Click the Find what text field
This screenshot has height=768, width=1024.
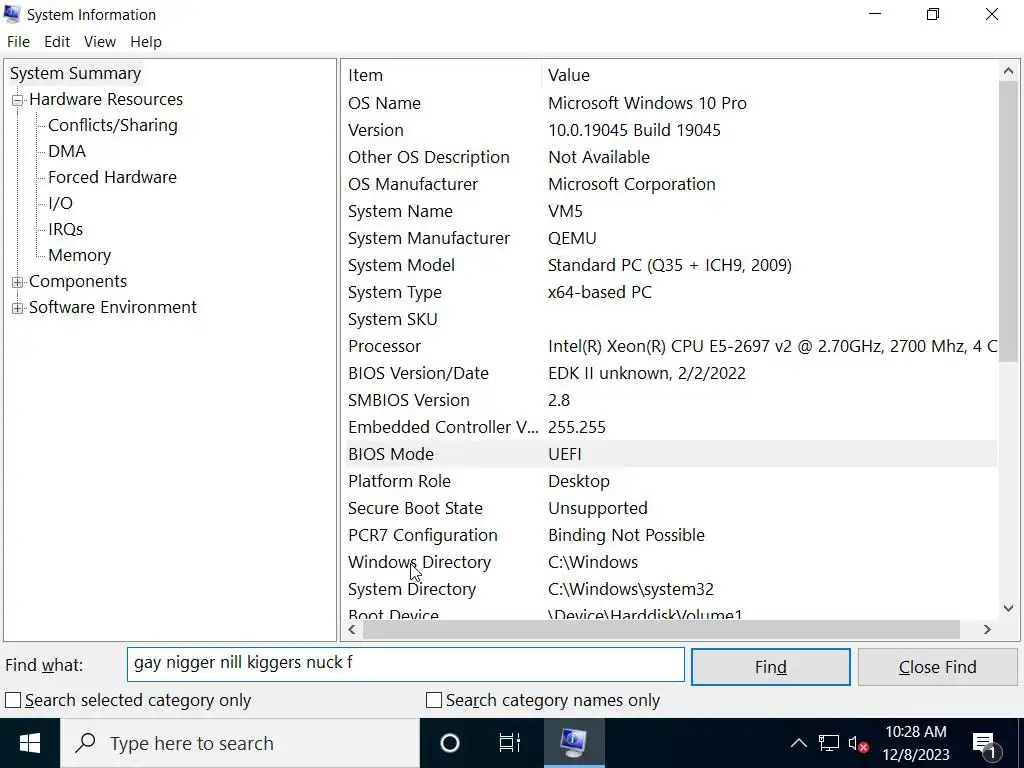click(406, 664)
